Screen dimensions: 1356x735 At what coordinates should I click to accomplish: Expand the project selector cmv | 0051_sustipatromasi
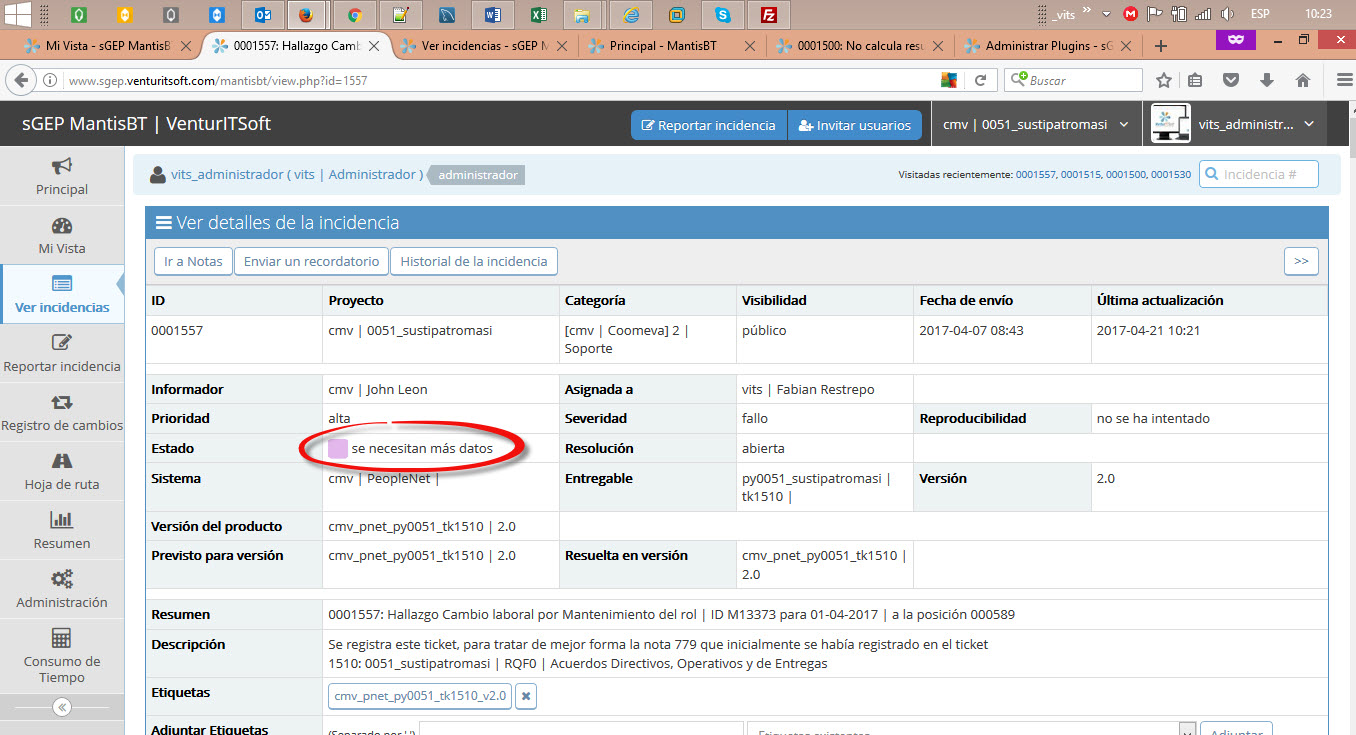tap(1036, 125)
